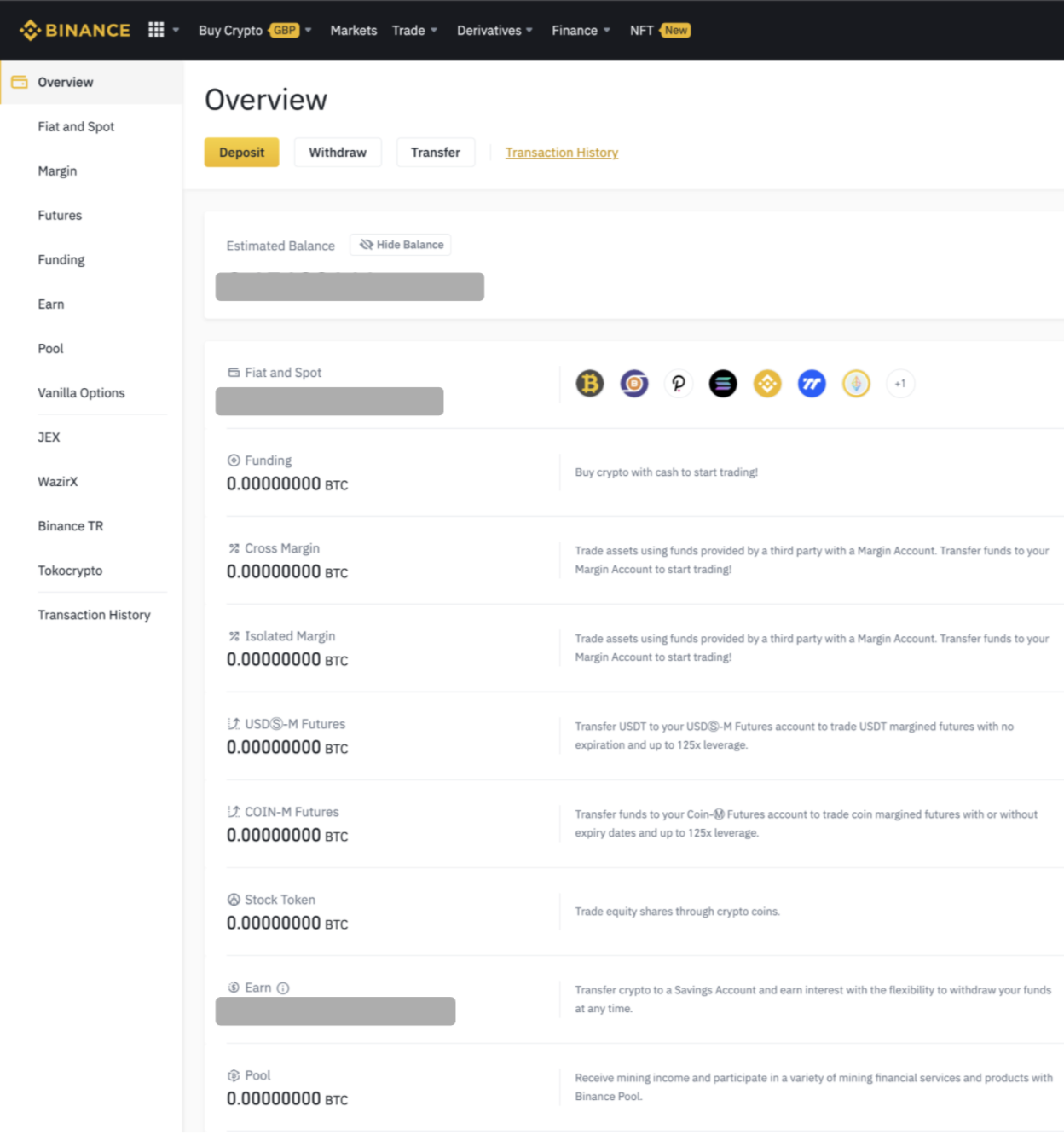This screenshot has width=1064, height=1141.
Task: Select the pale gold coin icon
Action: point(856,384)
